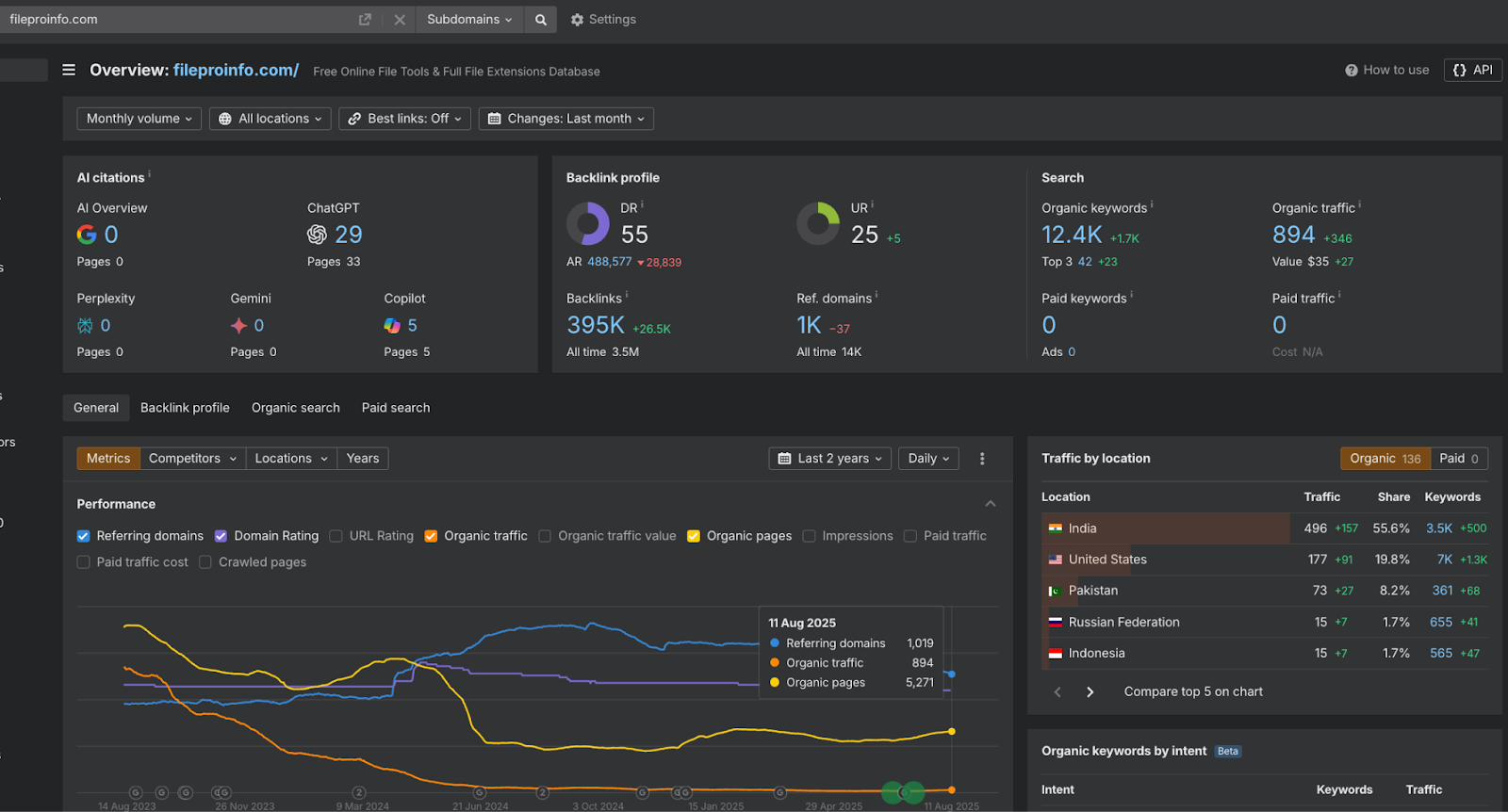Open Last 2 years date range

click(830, 459)
